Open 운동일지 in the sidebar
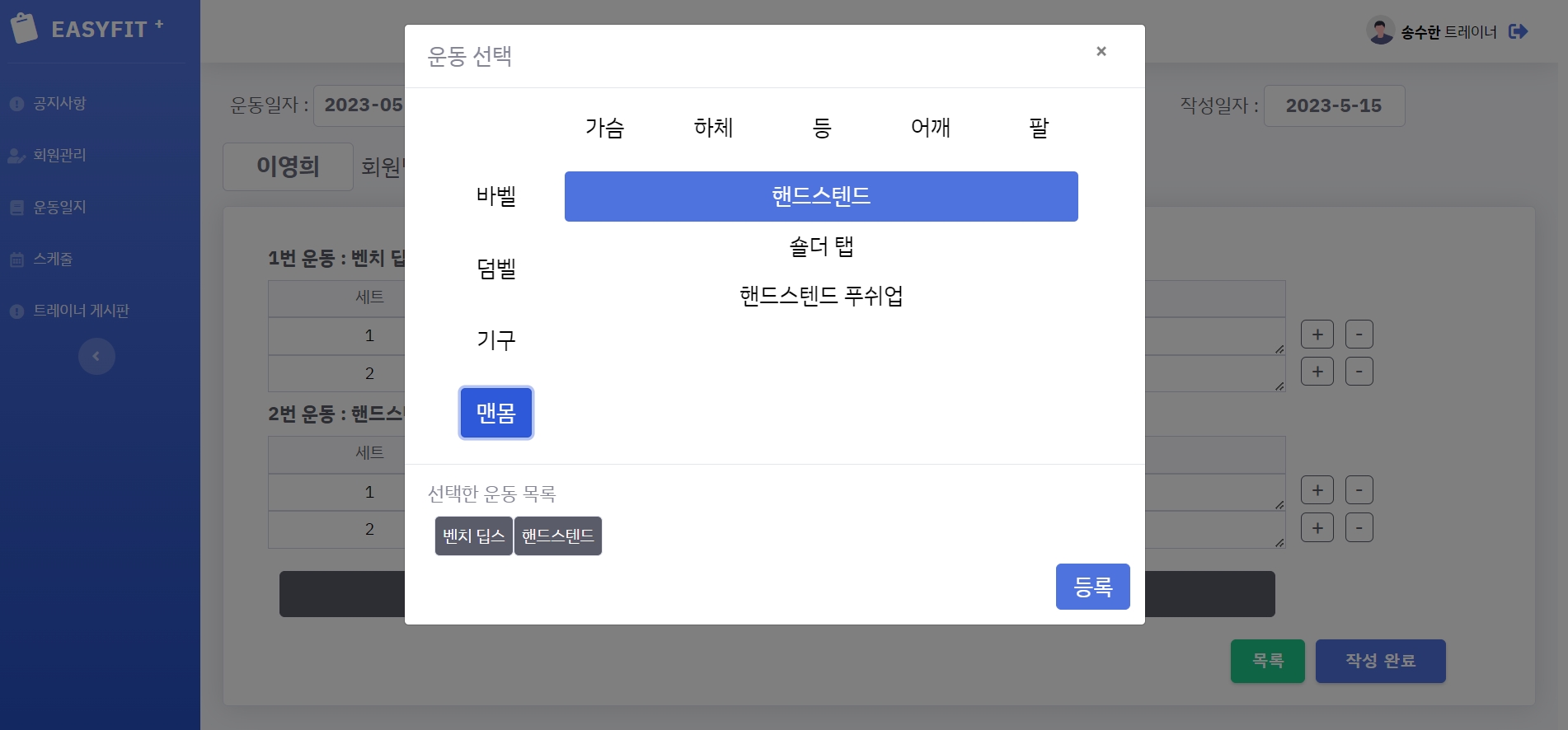The width and height of the screenshot is (1568, 730). [59, 207]
